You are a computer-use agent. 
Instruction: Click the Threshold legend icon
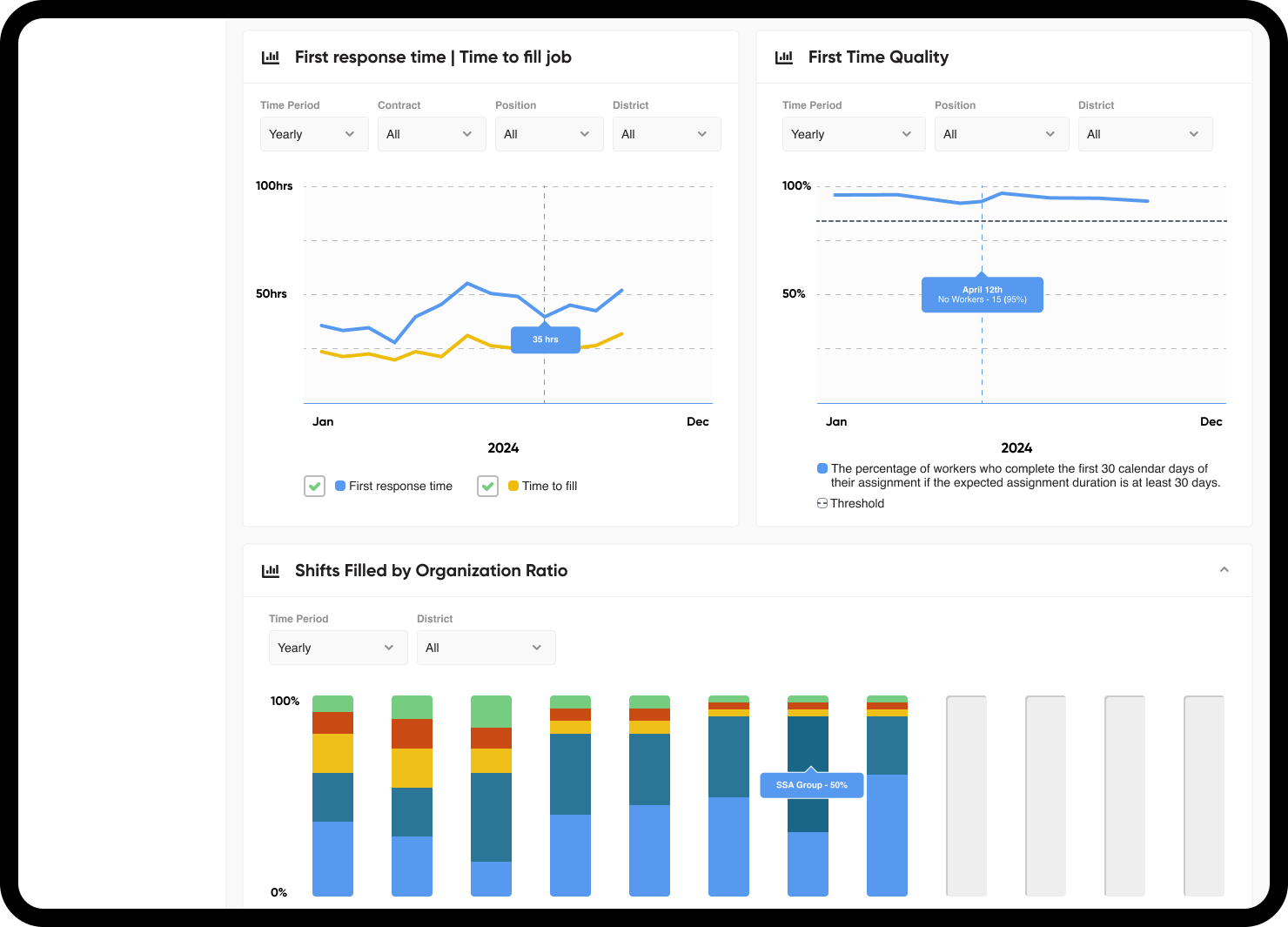(x=822, y=503)
